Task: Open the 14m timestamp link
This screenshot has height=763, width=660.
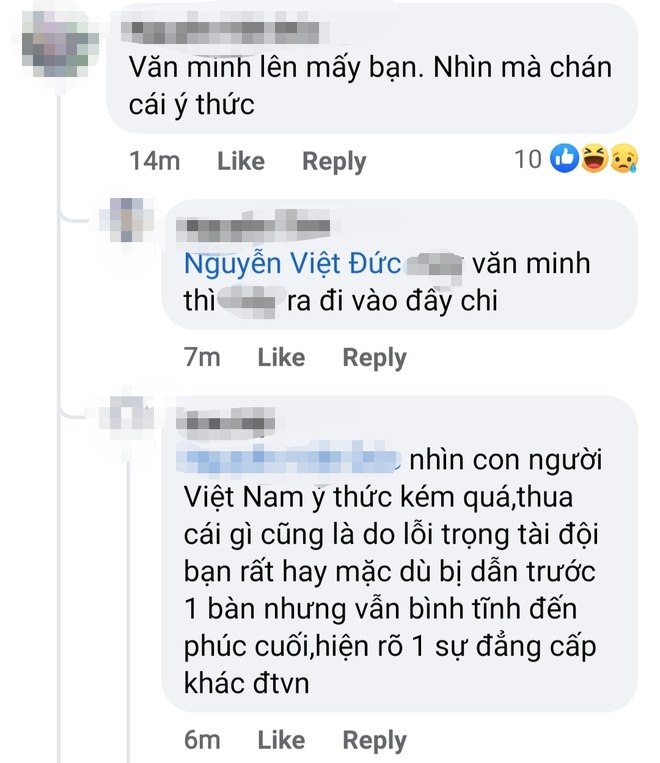Action: coord(154,161)
